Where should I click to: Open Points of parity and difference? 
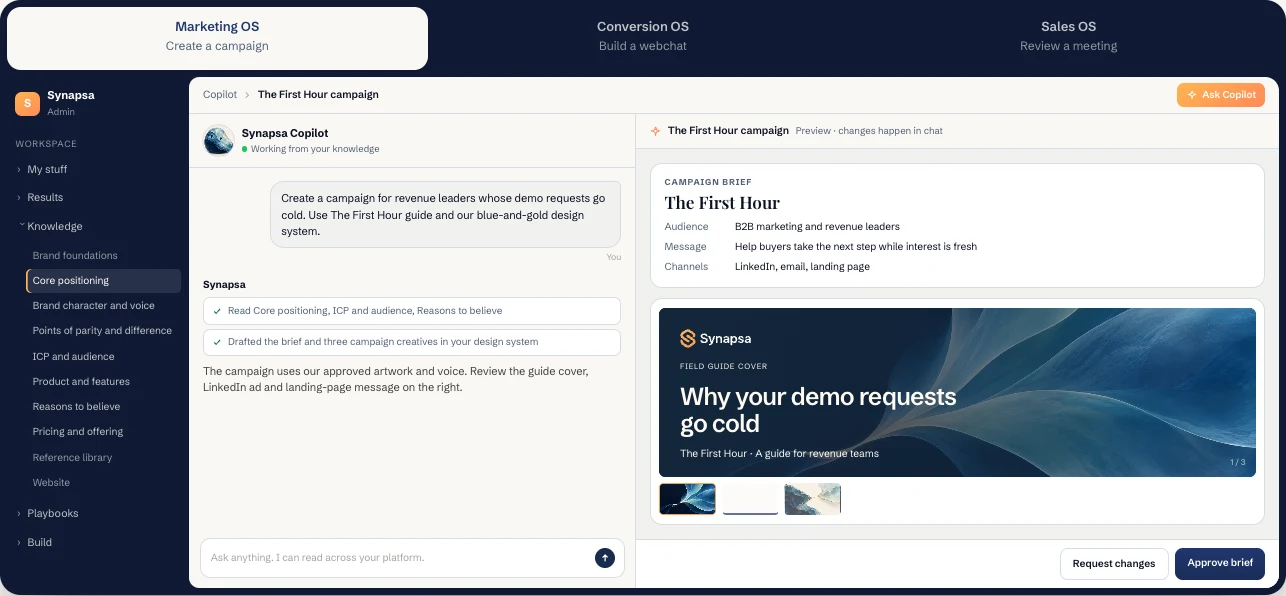102,331
